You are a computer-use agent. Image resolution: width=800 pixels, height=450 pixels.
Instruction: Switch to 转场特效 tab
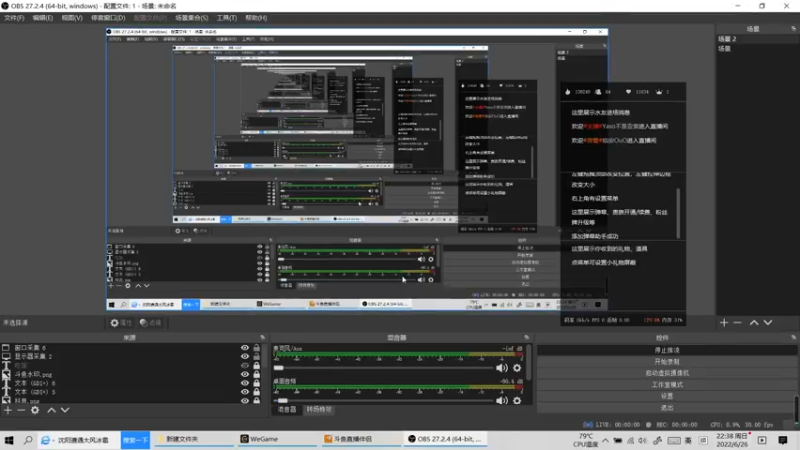[319, 409]
